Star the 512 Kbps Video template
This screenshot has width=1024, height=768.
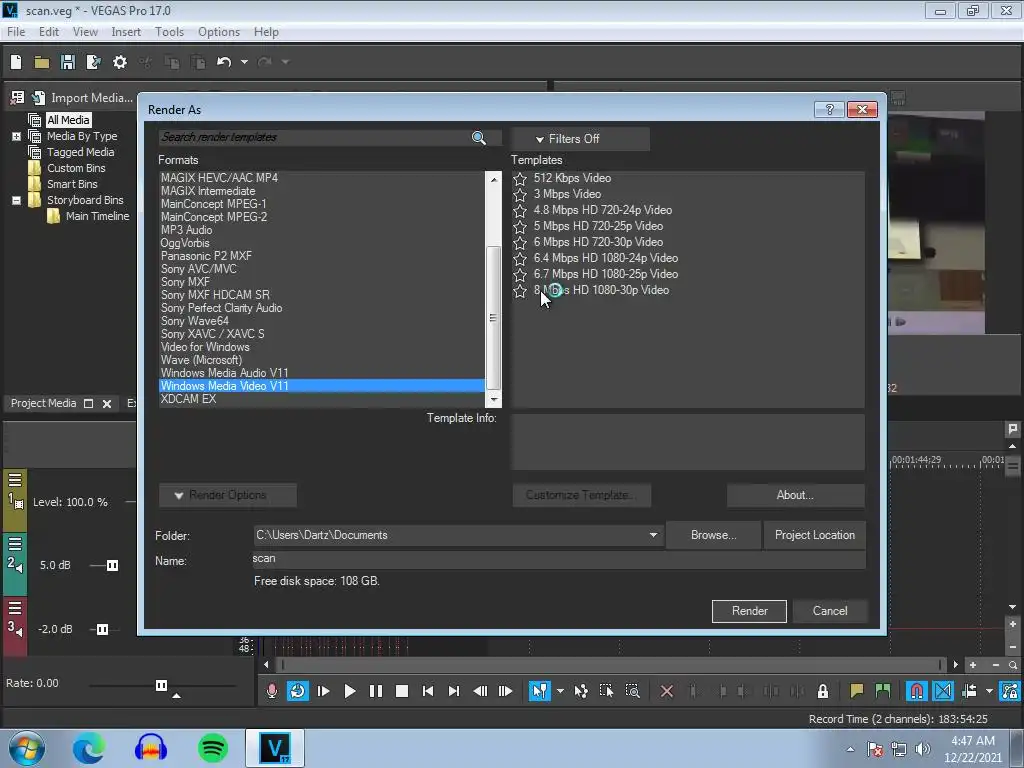[520, 178]
